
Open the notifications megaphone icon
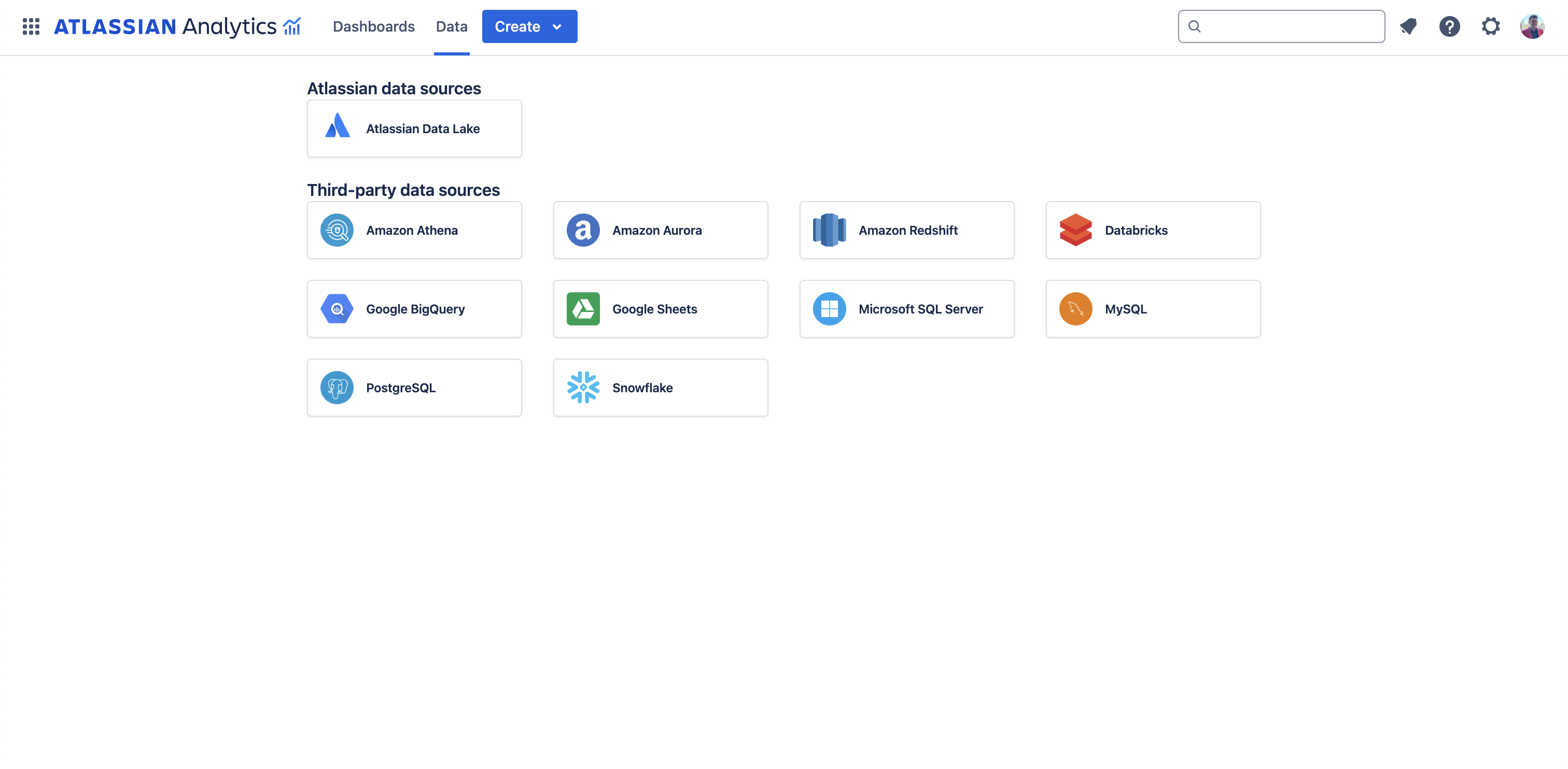1408,26
